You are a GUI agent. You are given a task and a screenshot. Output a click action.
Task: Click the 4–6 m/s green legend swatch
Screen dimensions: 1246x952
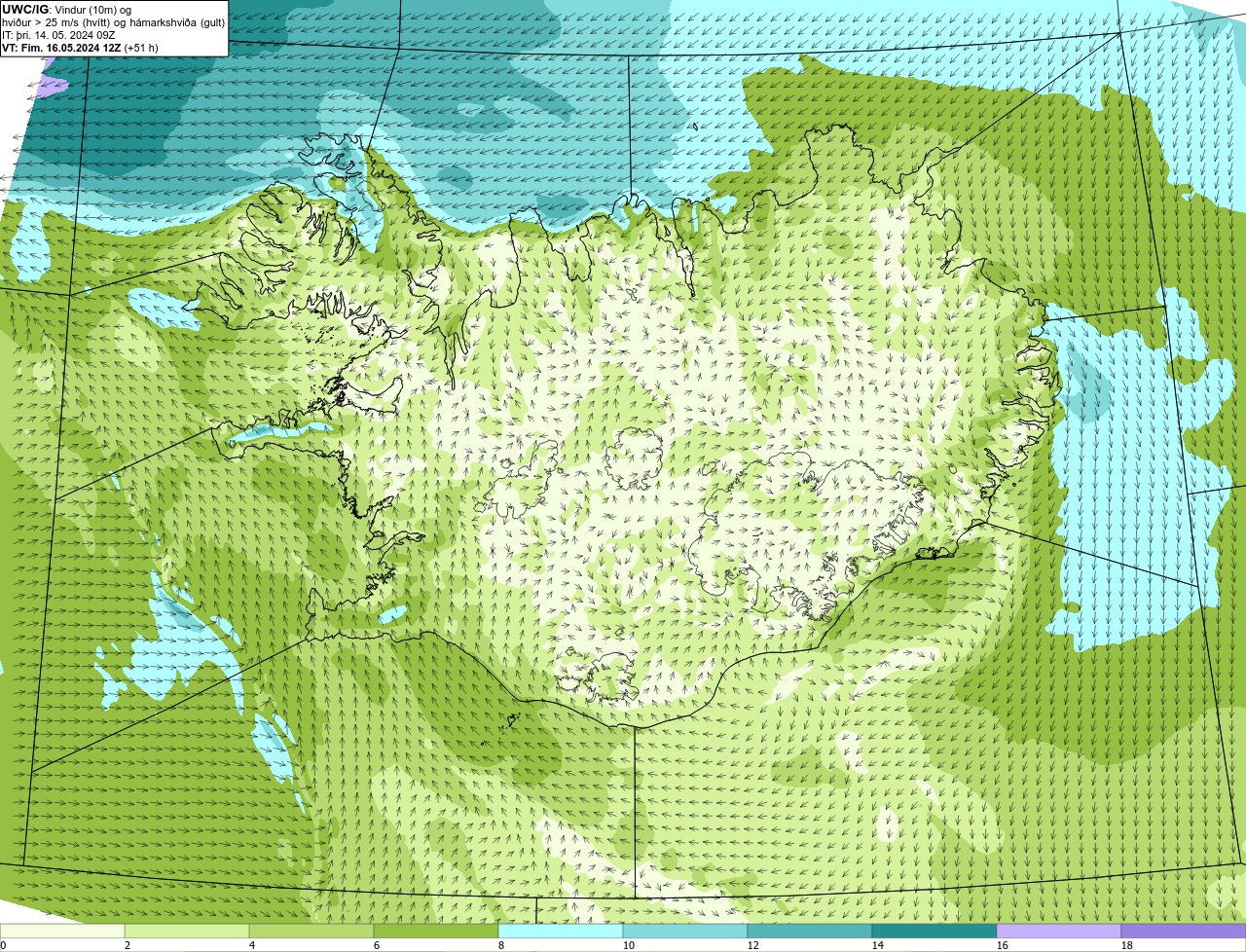pyautogui.click(x=311, y=931)
